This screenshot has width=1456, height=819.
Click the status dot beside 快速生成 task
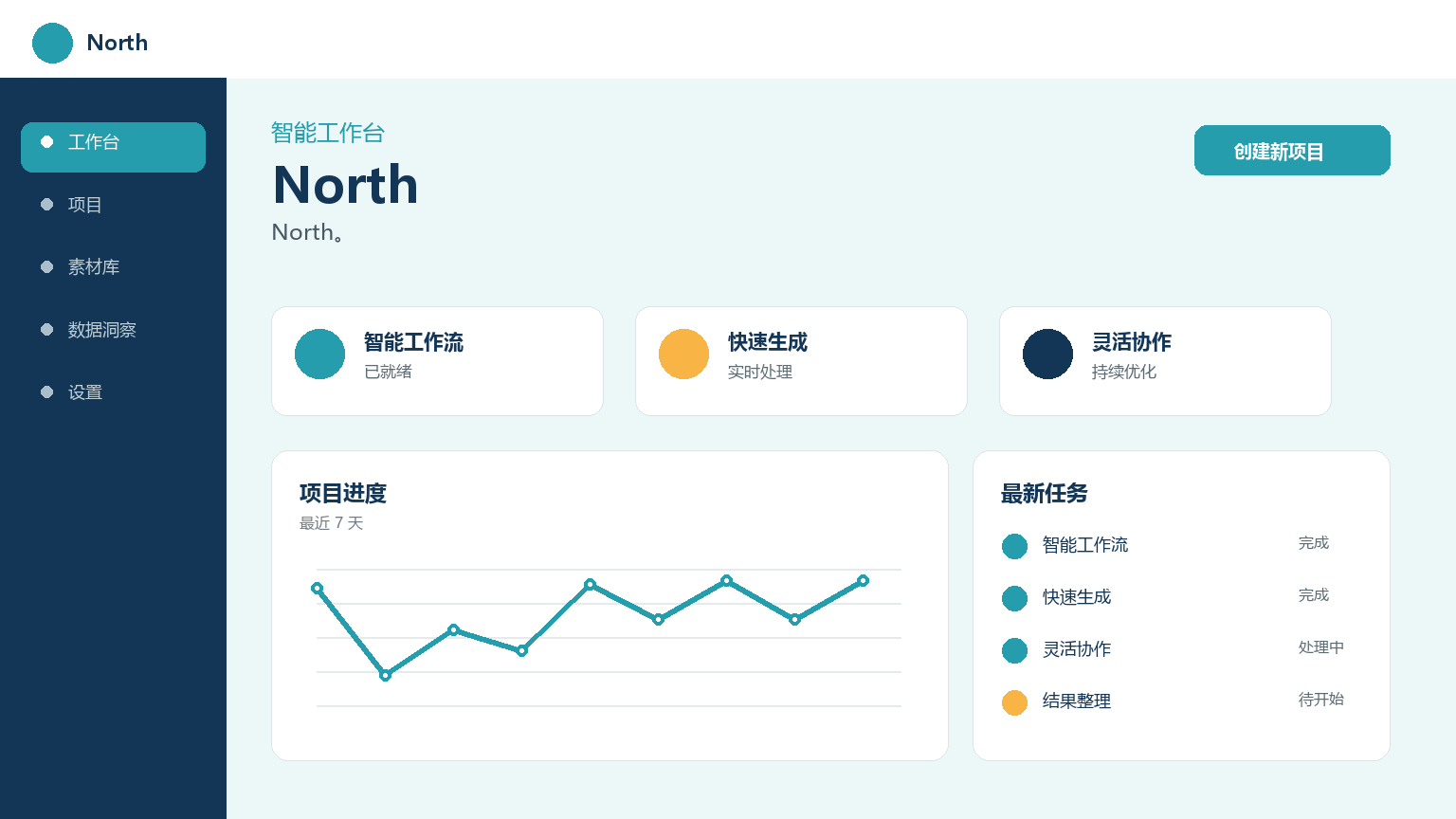point(1014,598)
